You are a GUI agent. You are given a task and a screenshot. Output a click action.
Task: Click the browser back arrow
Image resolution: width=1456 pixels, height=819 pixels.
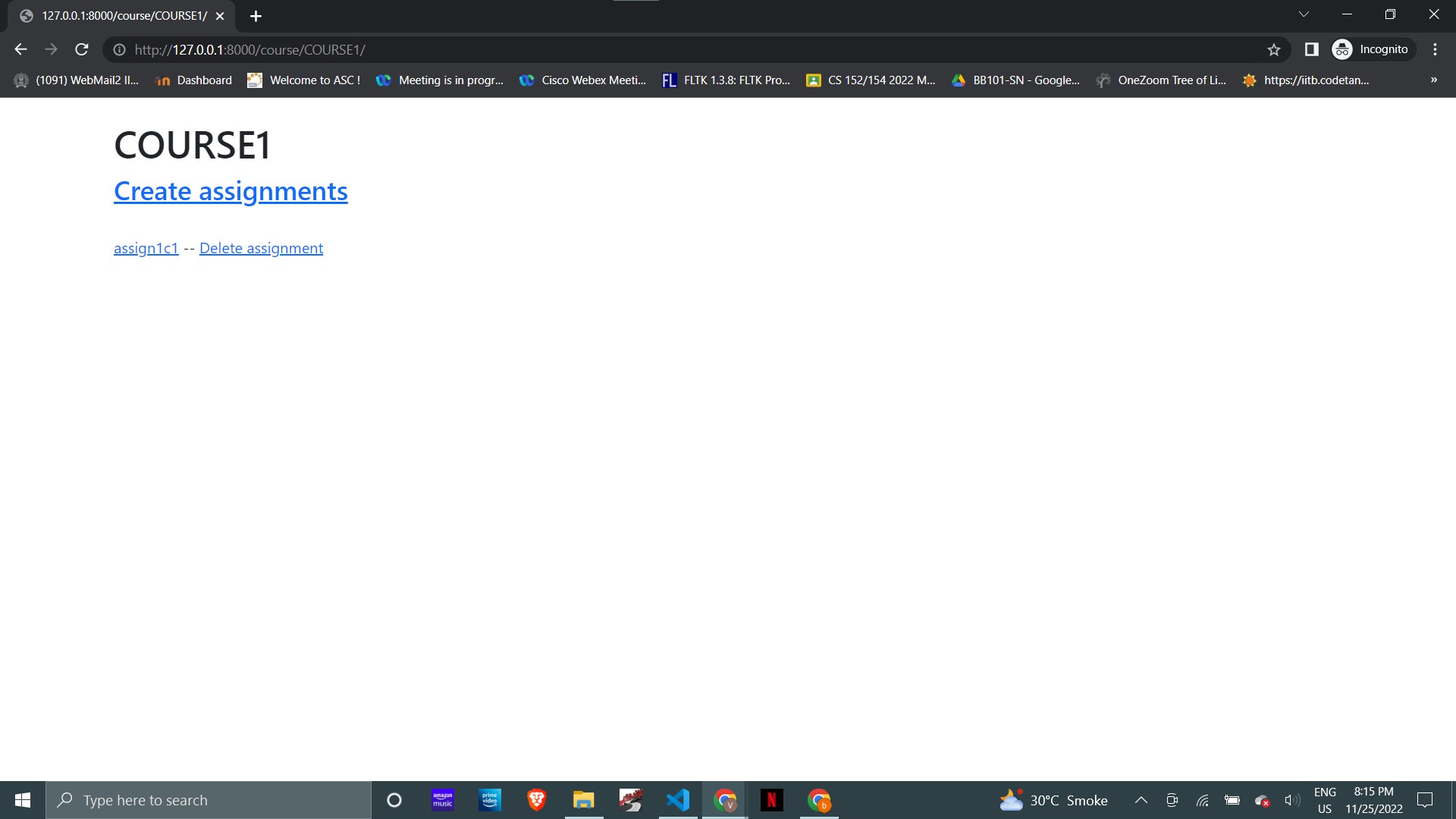(20, 49)
